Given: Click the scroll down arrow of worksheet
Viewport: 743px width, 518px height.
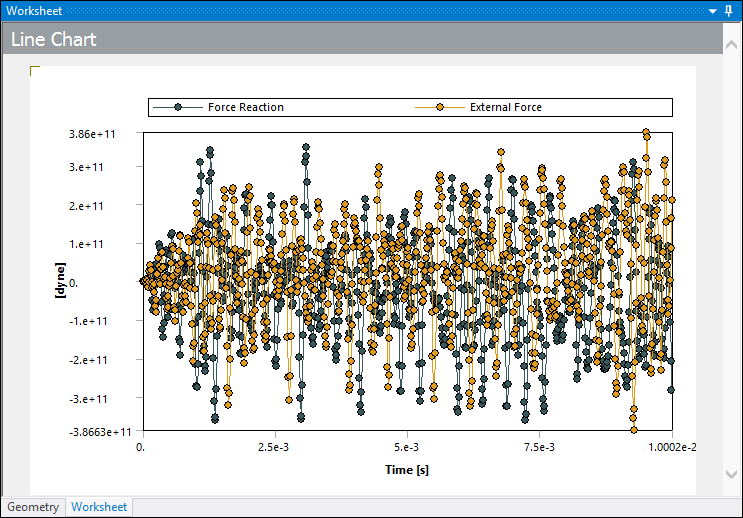Looking at the screenshot, I should coord(732,474).
